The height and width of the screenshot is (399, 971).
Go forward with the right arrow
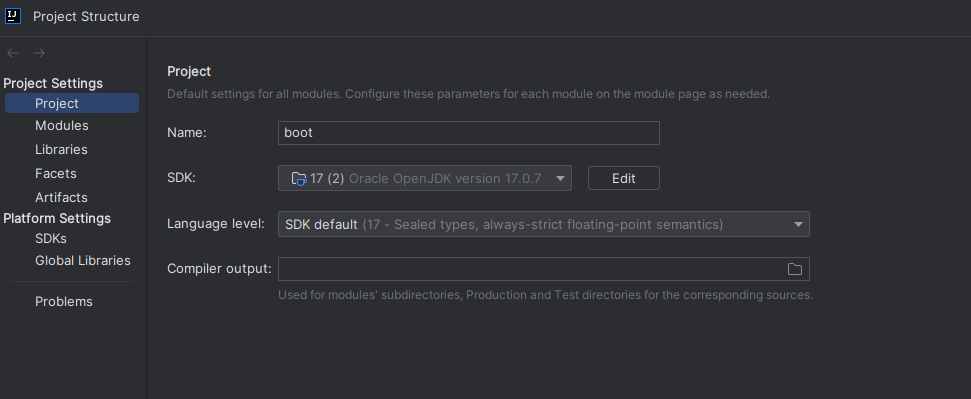pyautogui.click(x=39, y=53)
